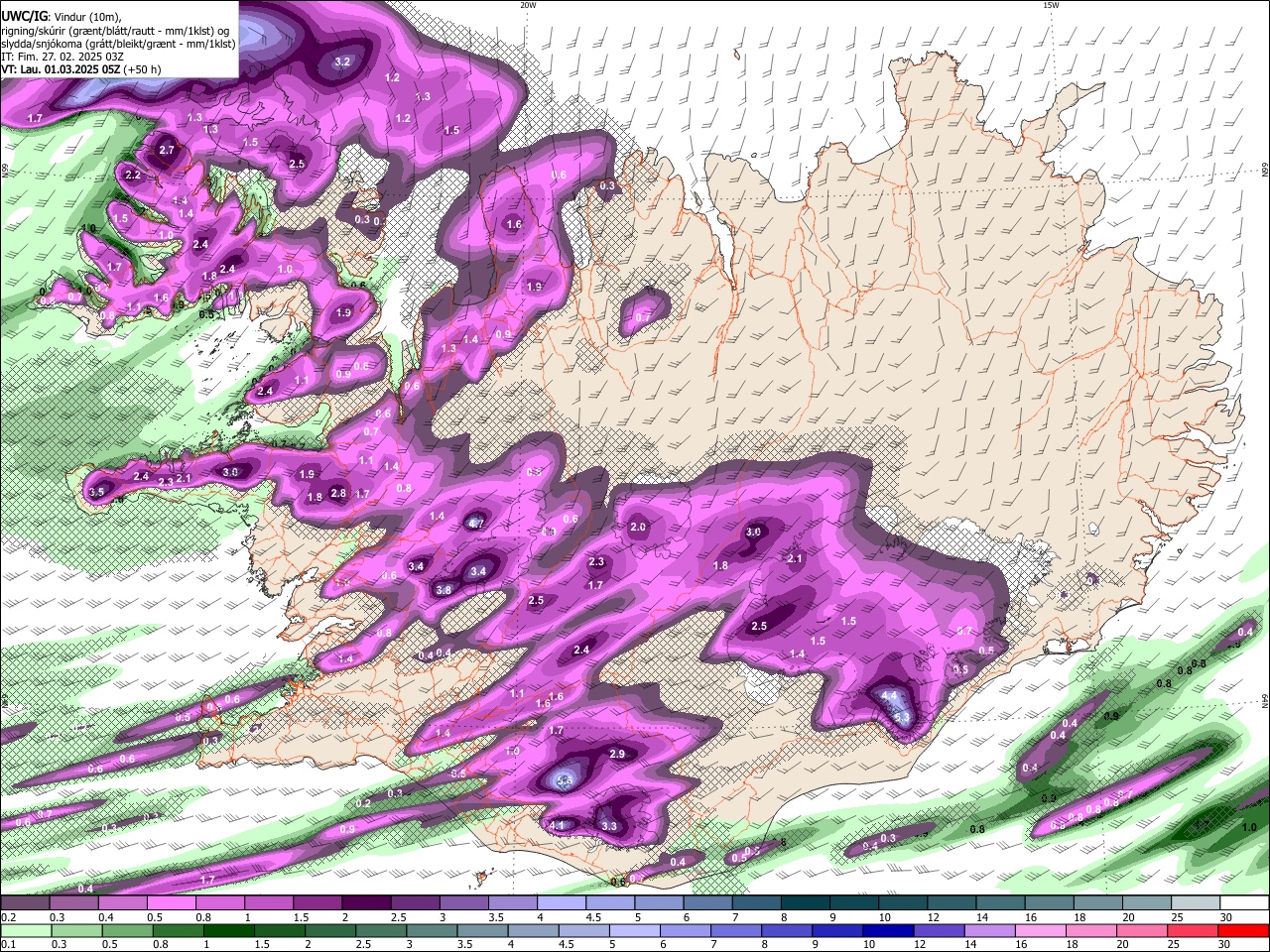Select the '2.9' precipitation value on the map

click(617, 754)
